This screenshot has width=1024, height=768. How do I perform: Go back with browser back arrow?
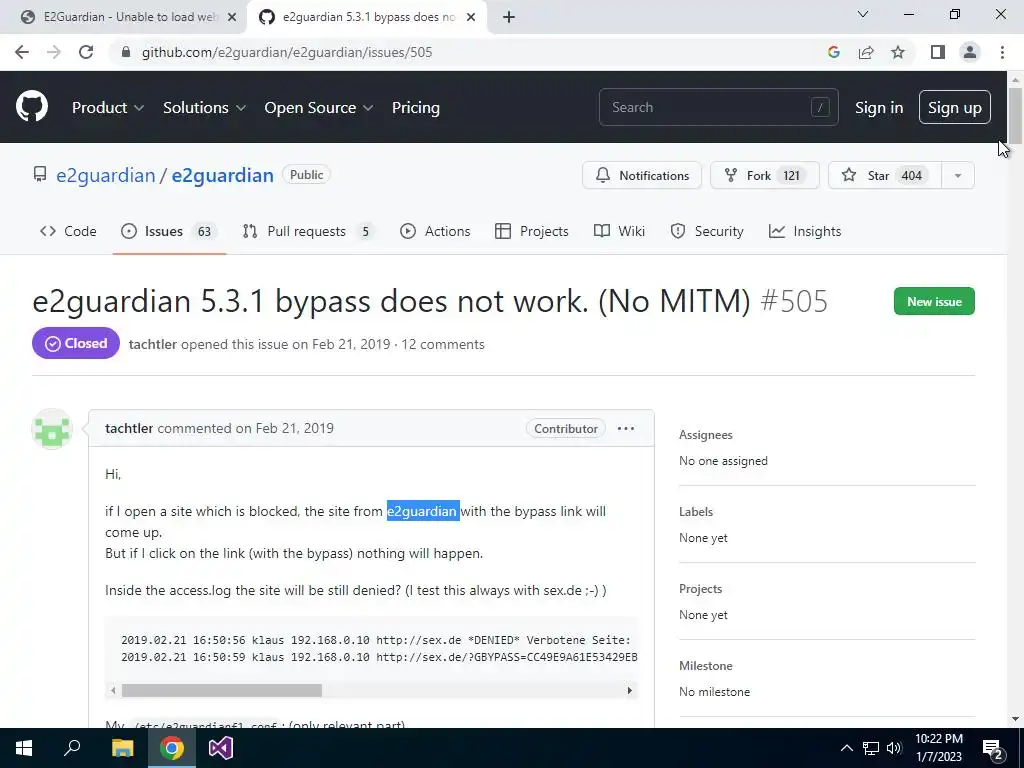[22, 52]
